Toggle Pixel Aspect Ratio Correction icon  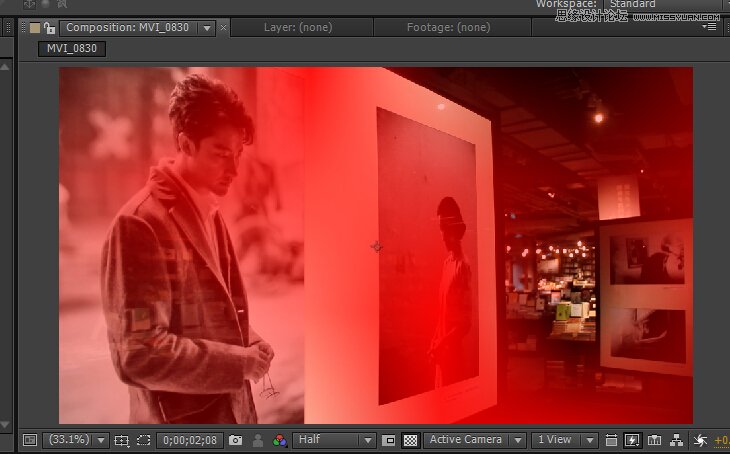pos(611,440)
